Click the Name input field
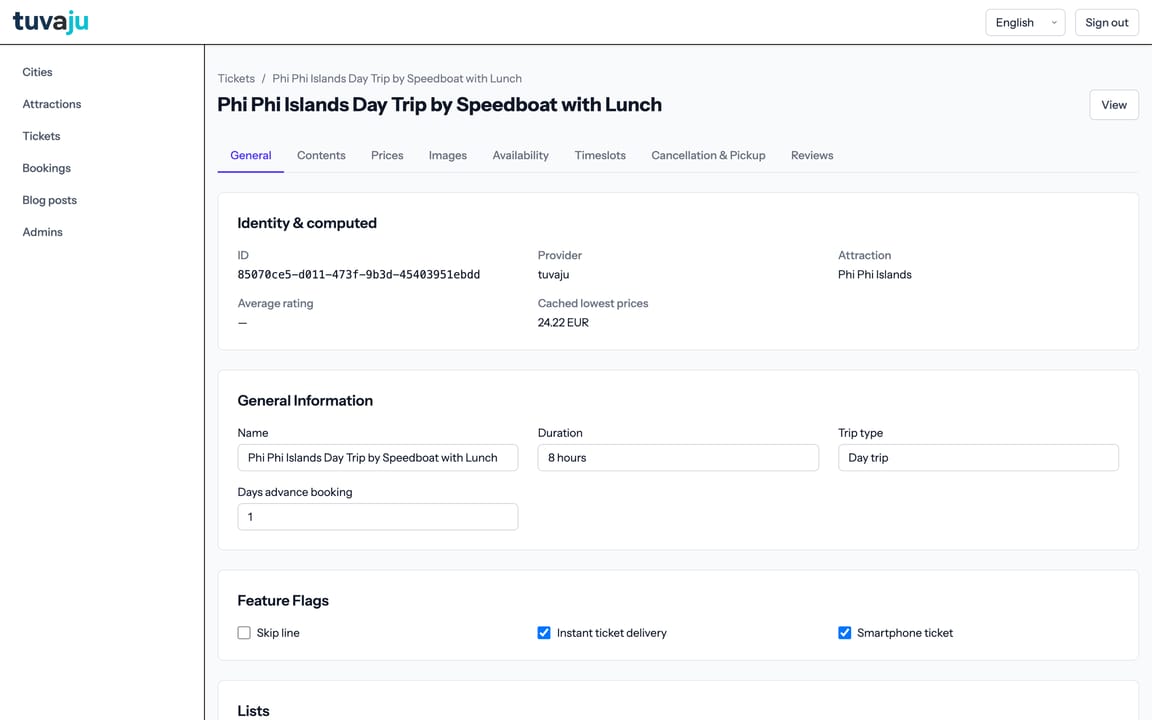The width and height of the screenshot is (1152, 720). [378, 458]
